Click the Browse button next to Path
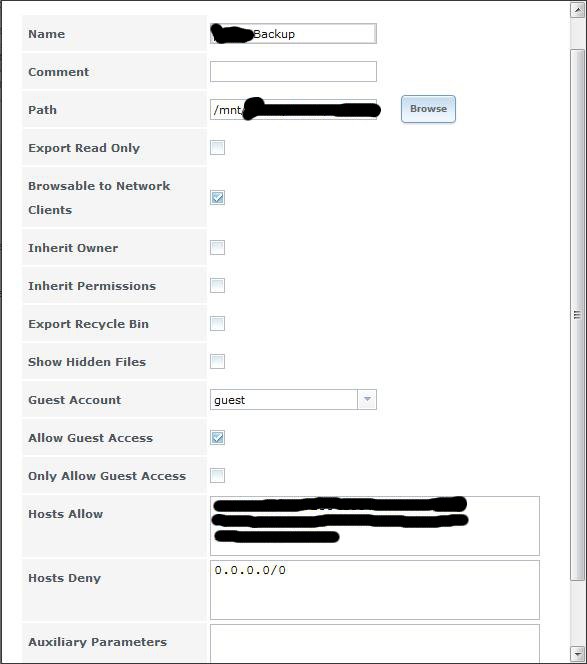587x664 pixels. coord(428,109)
